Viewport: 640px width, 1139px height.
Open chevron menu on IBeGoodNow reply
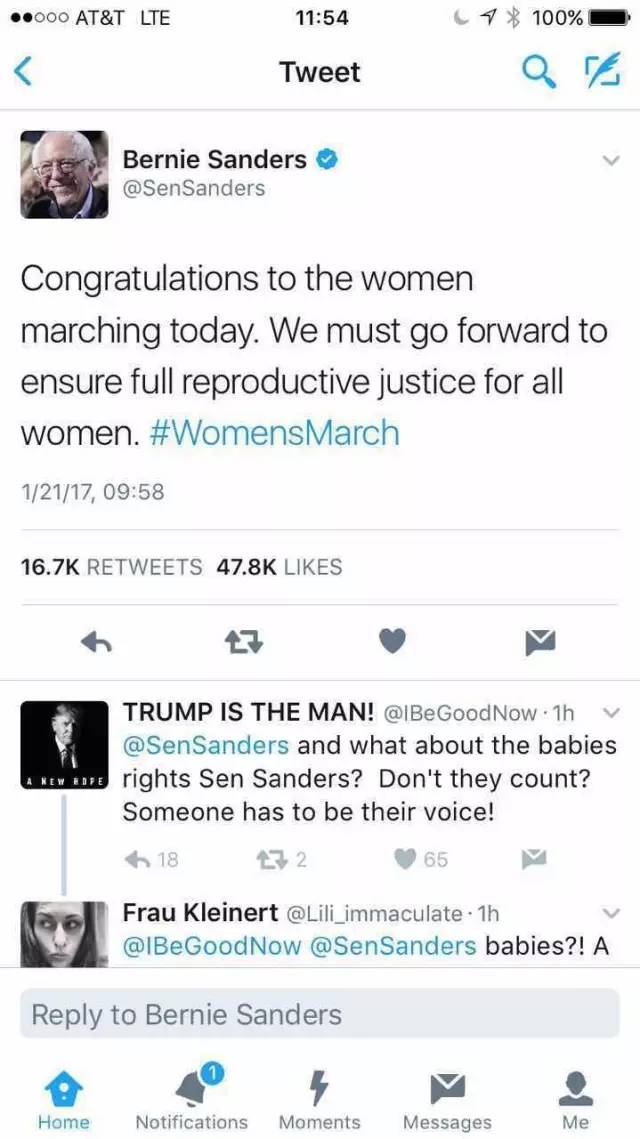pos(612,713)
